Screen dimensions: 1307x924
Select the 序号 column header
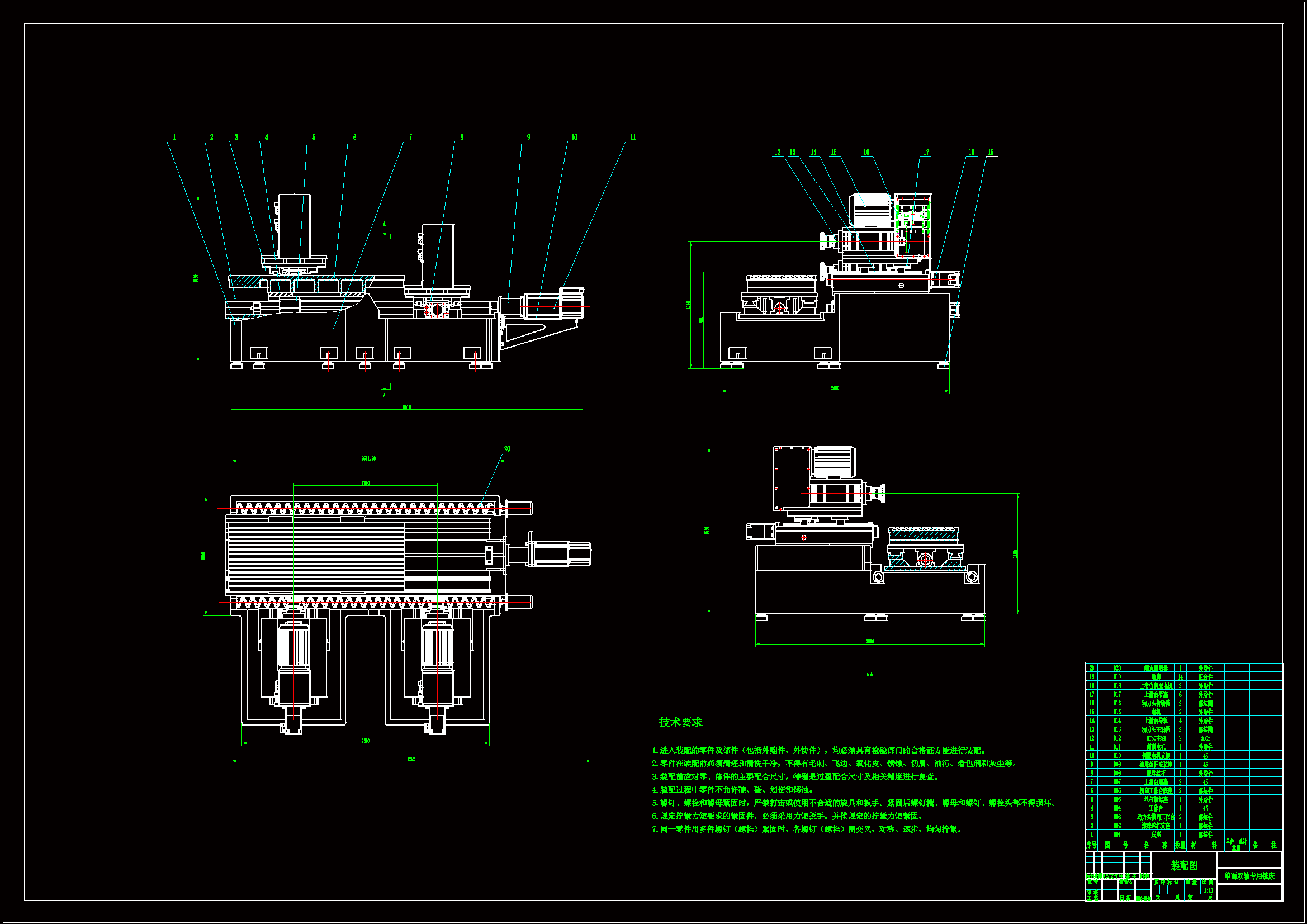(x=1091, y=845)
